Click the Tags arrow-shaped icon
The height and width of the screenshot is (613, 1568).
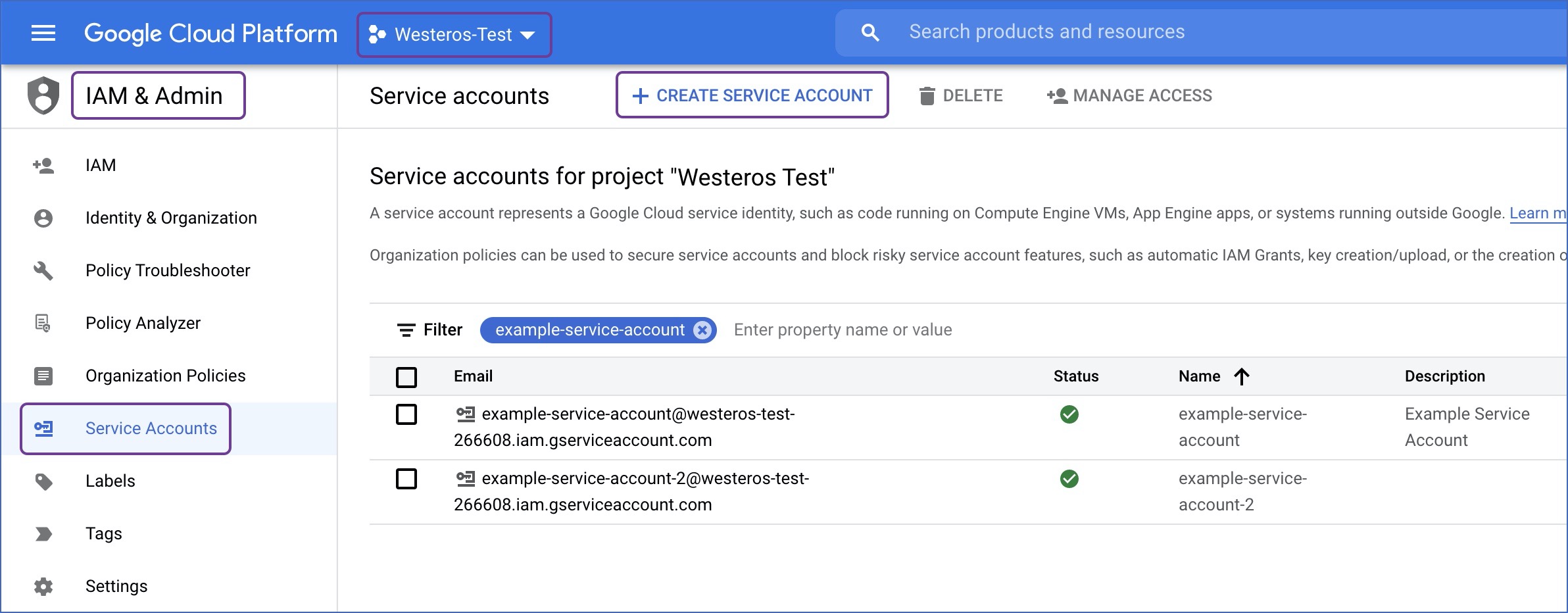point(43,534)
